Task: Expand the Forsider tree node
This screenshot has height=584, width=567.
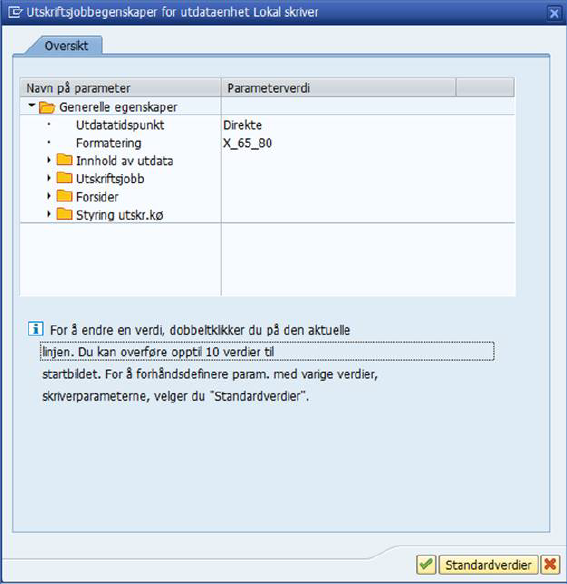Action: pos(49,196)
